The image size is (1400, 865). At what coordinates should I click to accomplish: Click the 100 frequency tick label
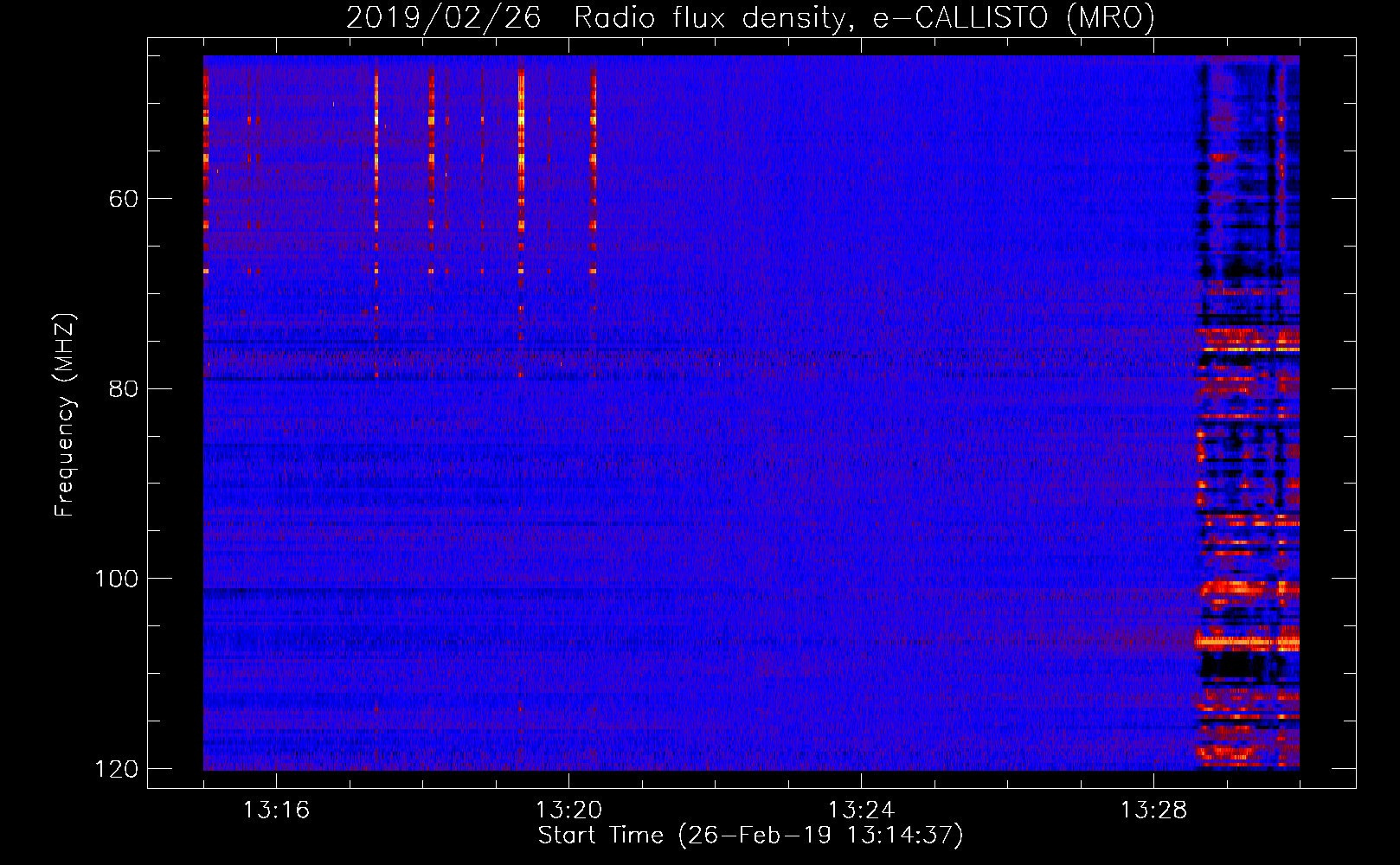116,579
